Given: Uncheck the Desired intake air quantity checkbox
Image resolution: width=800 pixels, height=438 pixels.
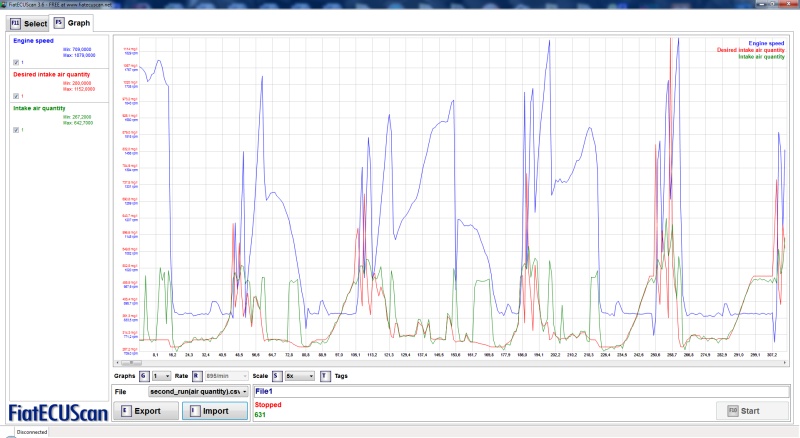Looking at the screenshot, I should click(x=15, y=96).
